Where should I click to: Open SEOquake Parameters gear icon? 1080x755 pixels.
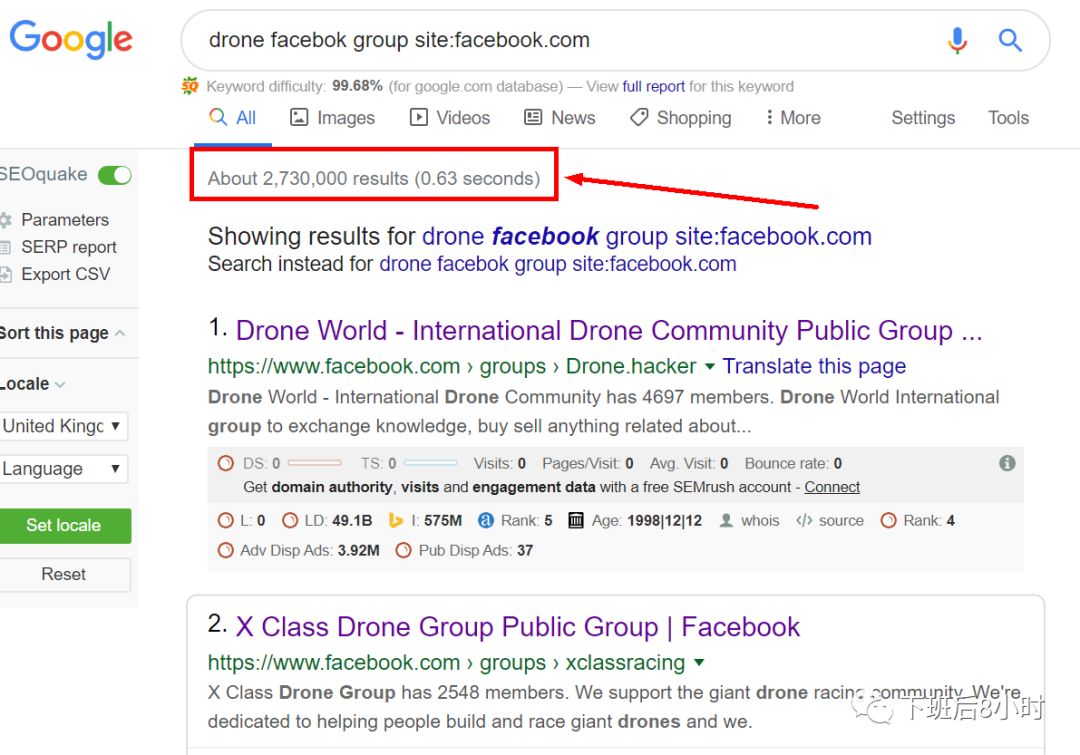point(6,220)
